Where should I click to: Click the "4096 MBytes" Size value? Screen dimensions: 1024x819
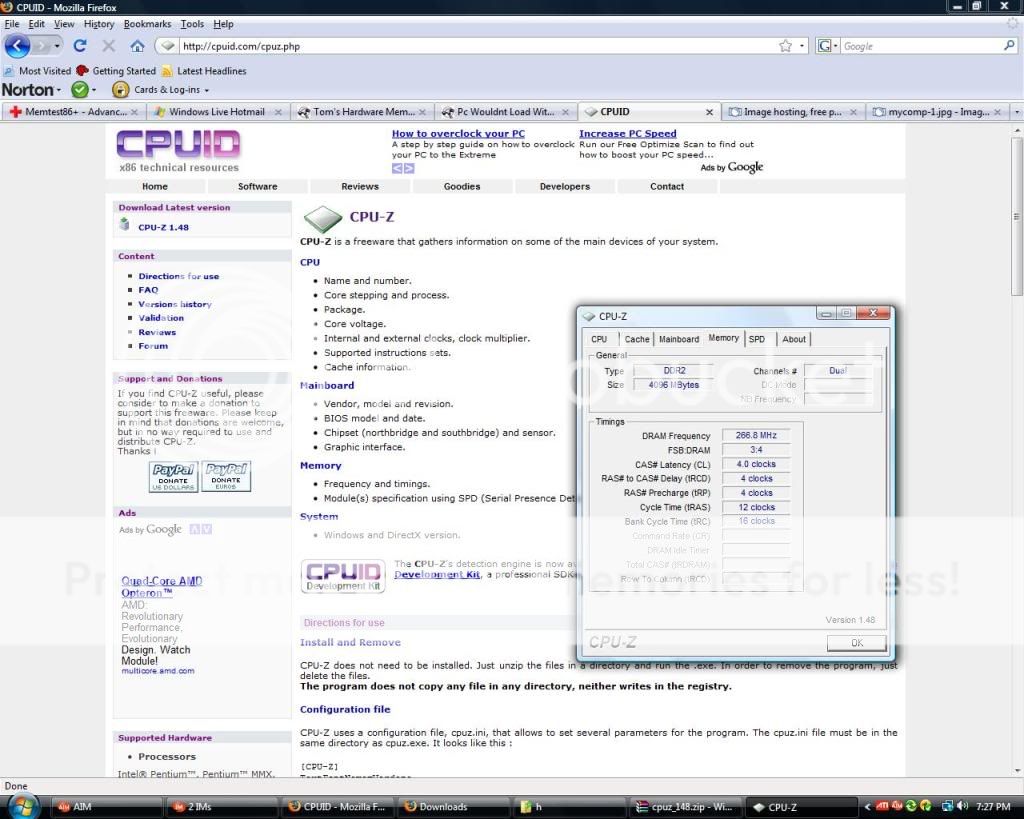pos(673,385)
